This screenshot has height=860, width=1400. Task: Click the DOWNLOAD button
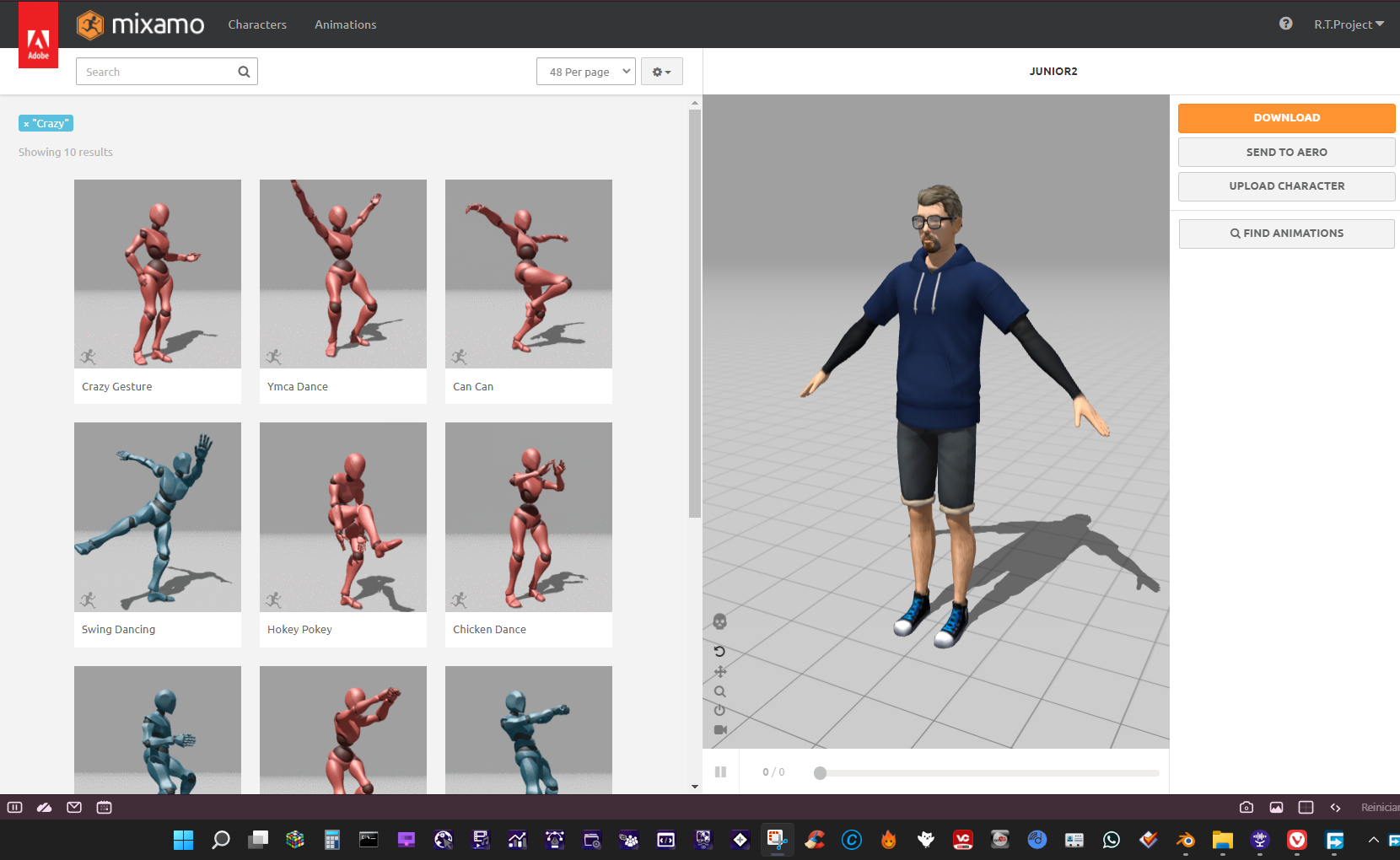click(1285, 118)
